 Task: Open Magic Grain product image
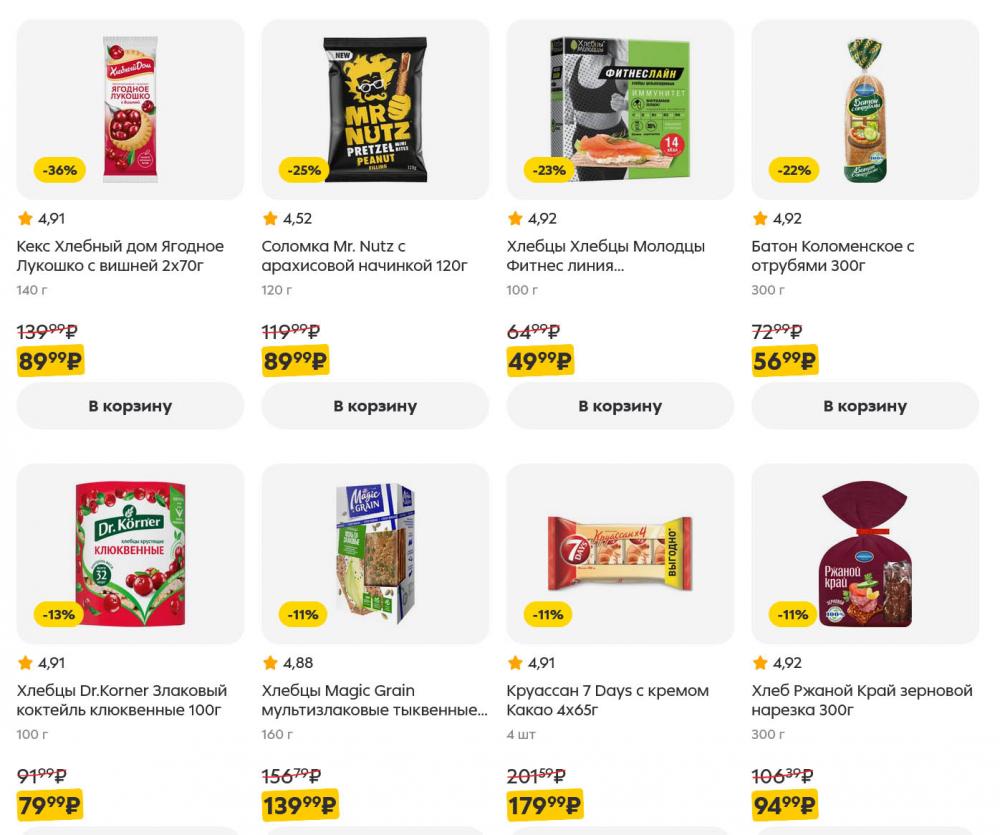click(375, 554)
